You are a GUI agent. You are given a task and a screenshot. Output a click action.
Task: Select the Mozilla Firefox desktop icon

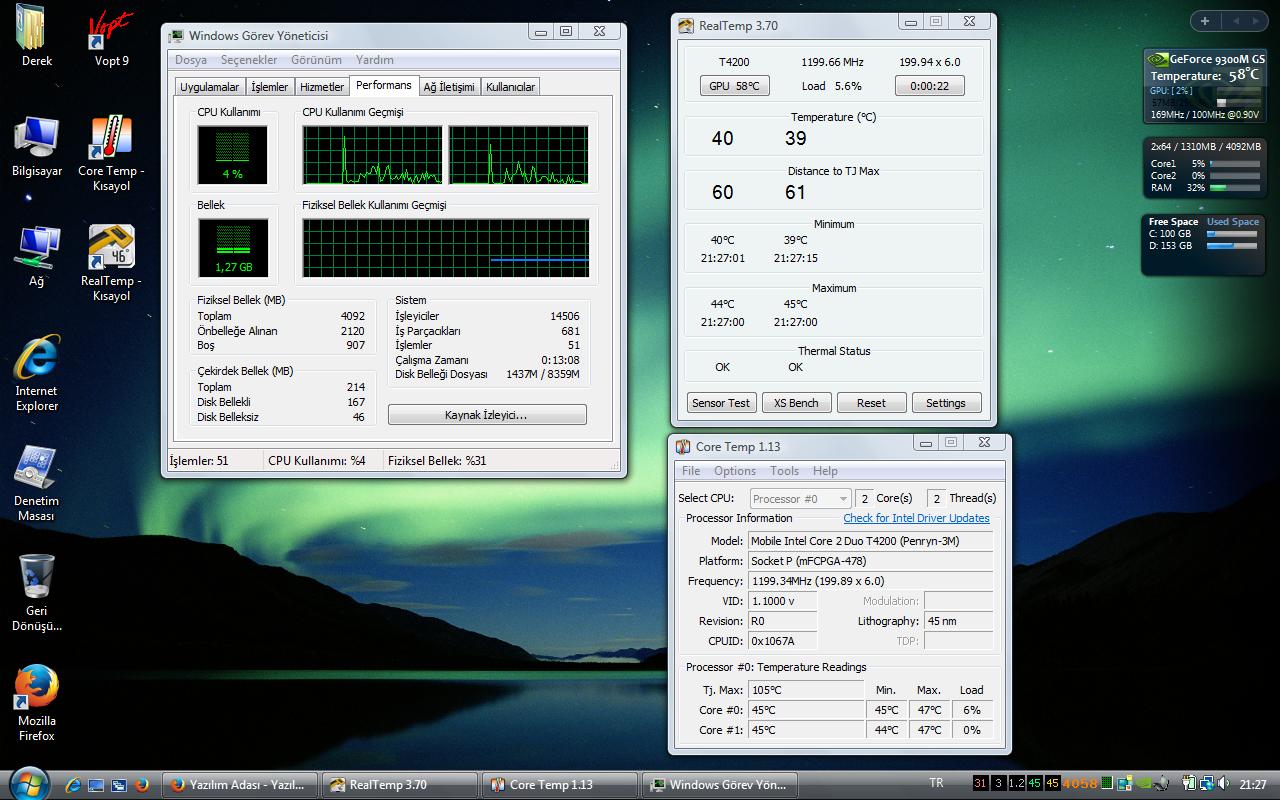click(37, 703)
